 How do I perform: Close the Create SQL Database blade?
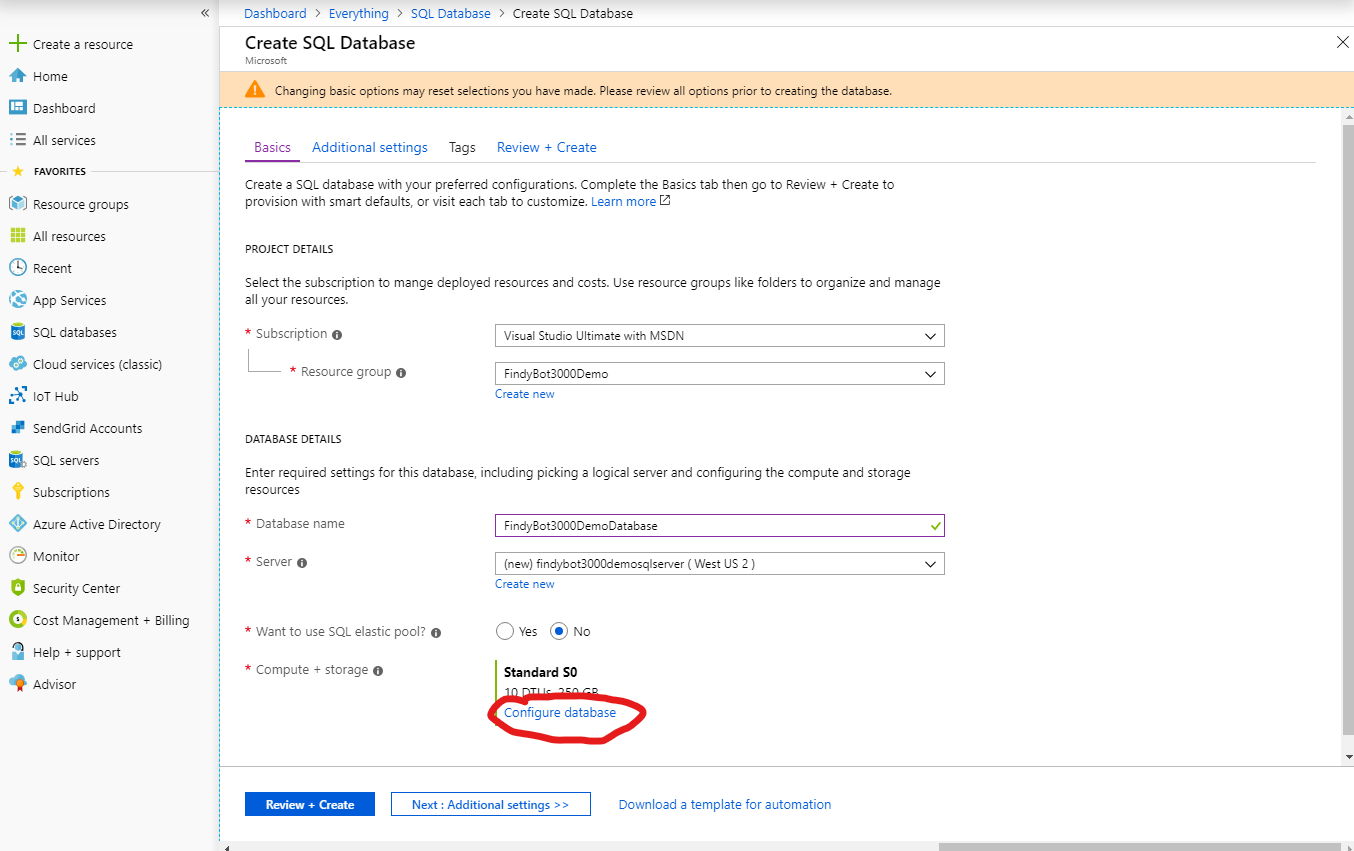click(x=1343, y=42)
